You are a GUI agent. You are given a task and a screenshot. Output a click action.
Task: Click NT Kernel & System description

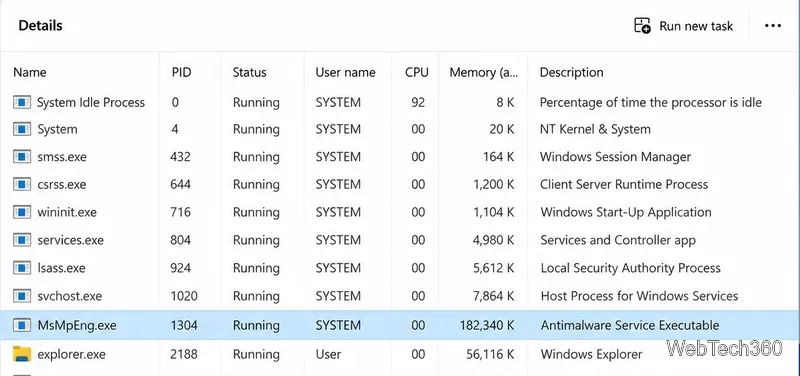tap(595, 129)
